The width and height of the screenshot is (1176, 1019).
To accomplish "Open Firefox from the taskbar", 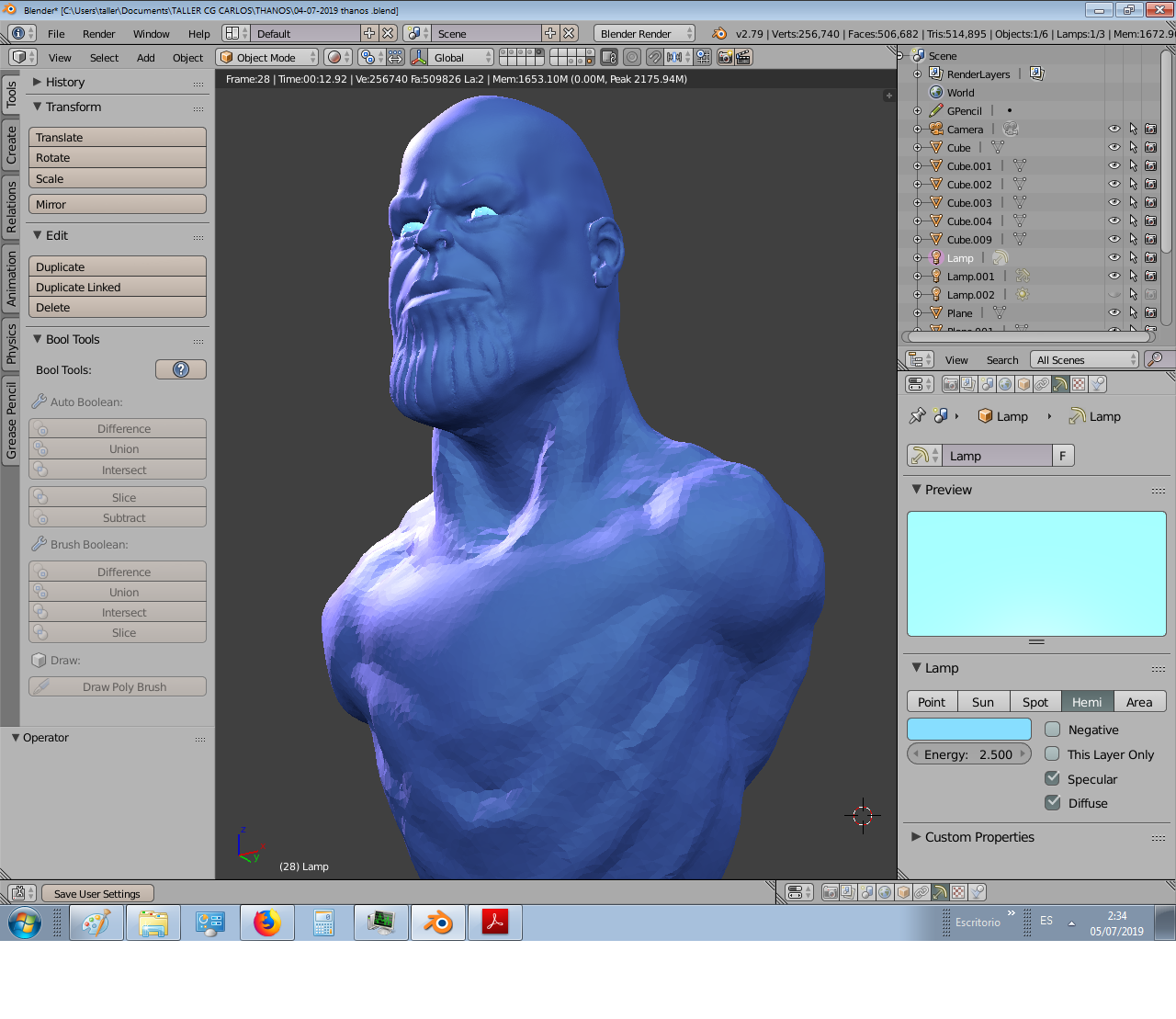I will (x=267, y=923).
